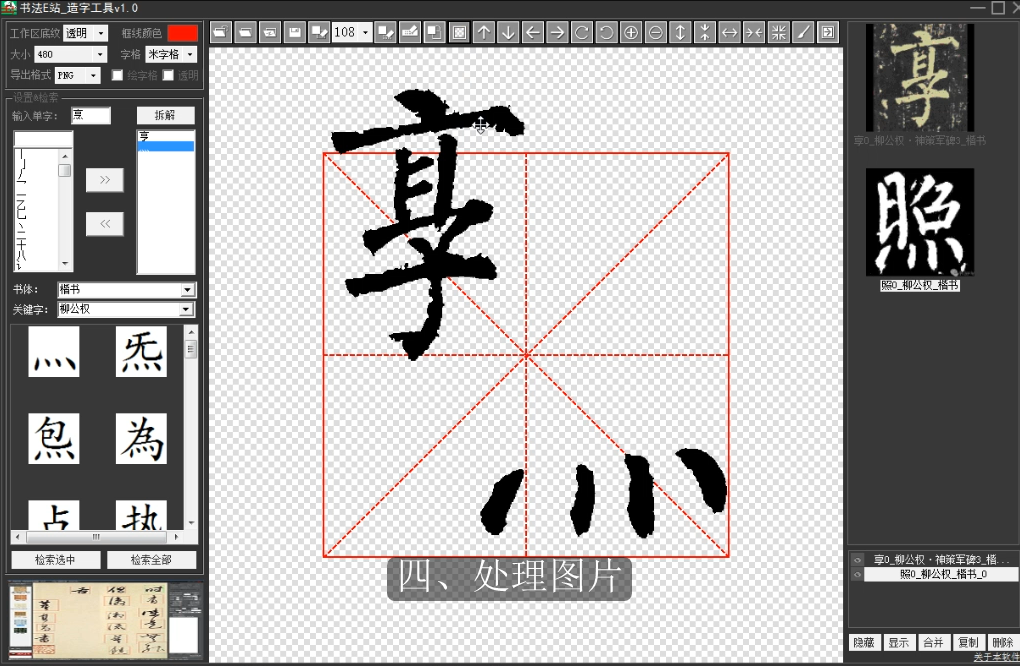
Task: Click the >> add component button
Action: pyautogui.click(x=105, y=180)
